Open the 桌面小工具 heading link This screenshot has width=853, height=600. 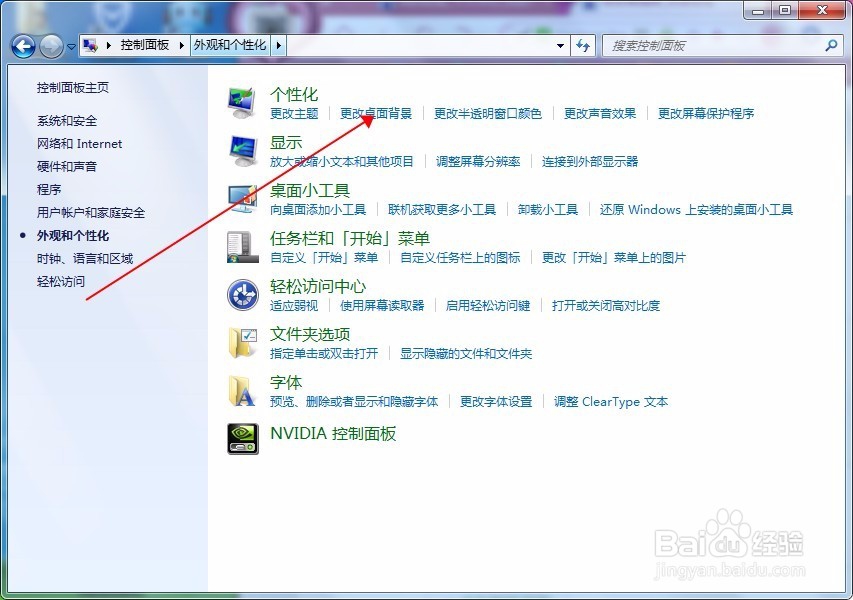click(310, 190)
